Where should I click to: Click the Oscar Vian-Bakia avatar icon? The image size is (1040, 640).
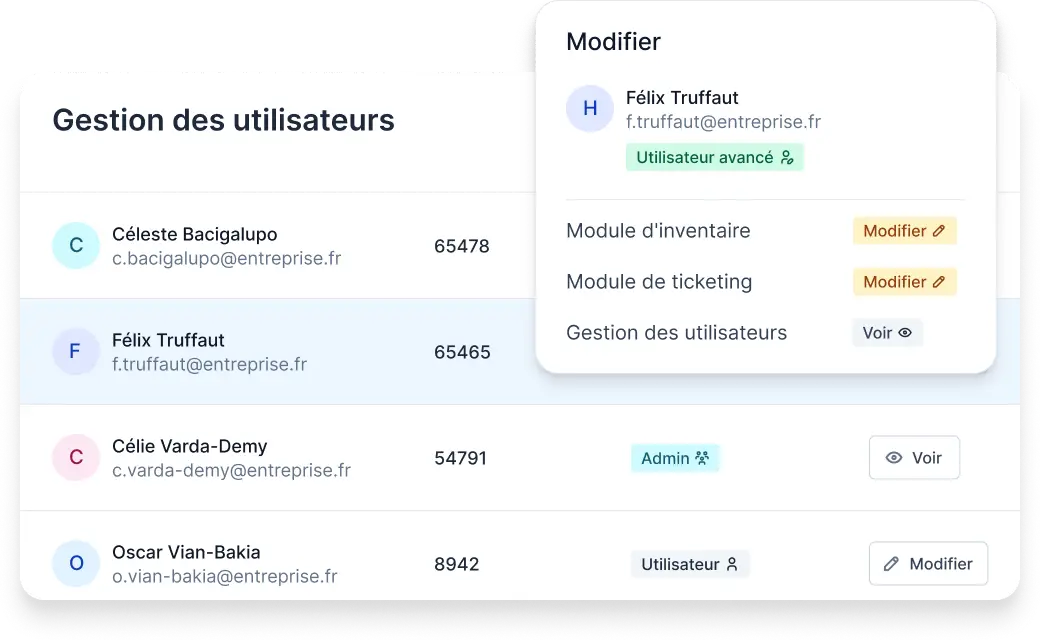point(76,564)
